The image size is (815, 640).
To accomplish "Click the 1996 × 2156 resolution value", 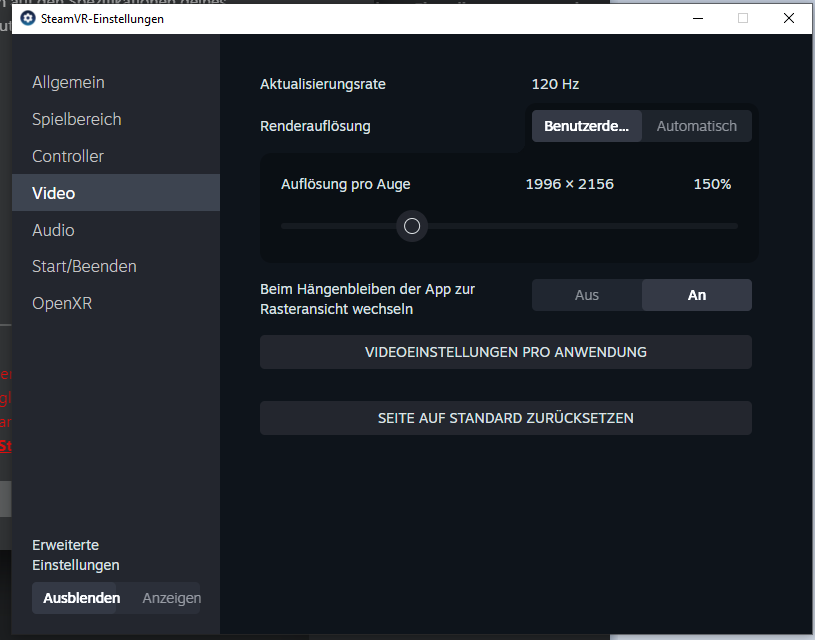I will [570, 184].
